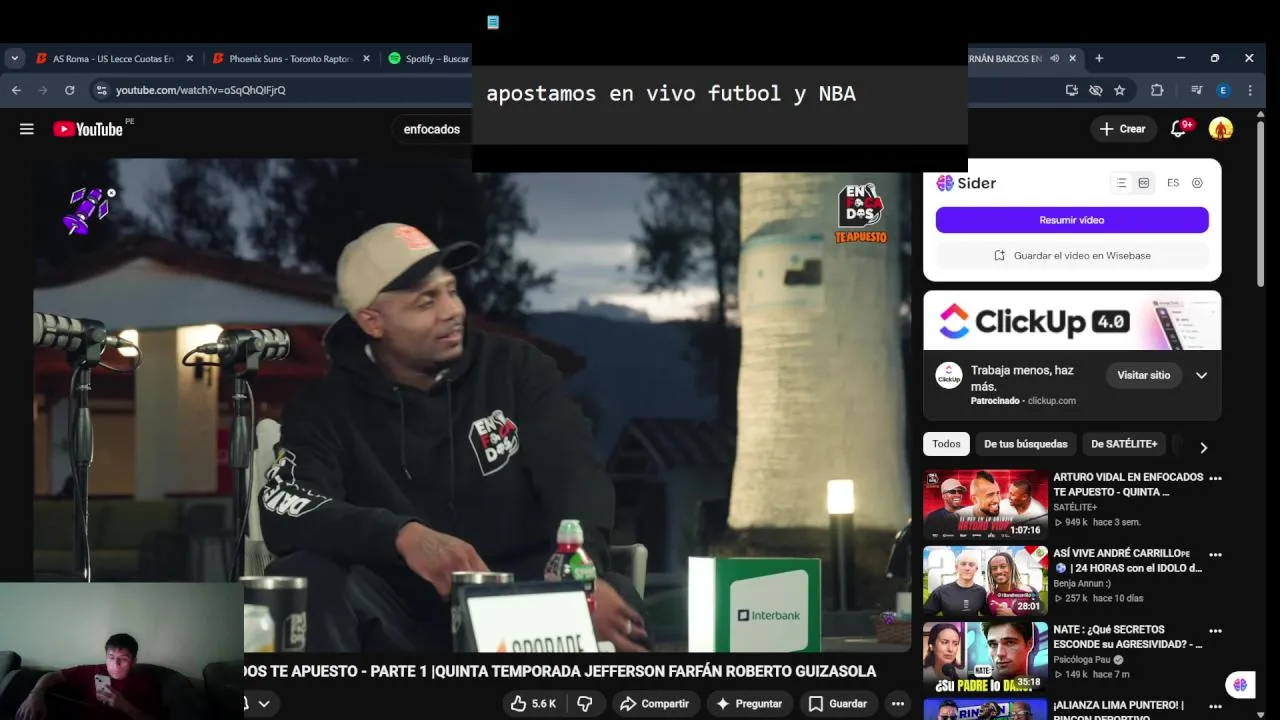Close the active YouTube tab
The width and height of the screenshot is (1280, 720).
pos(1074,59)
